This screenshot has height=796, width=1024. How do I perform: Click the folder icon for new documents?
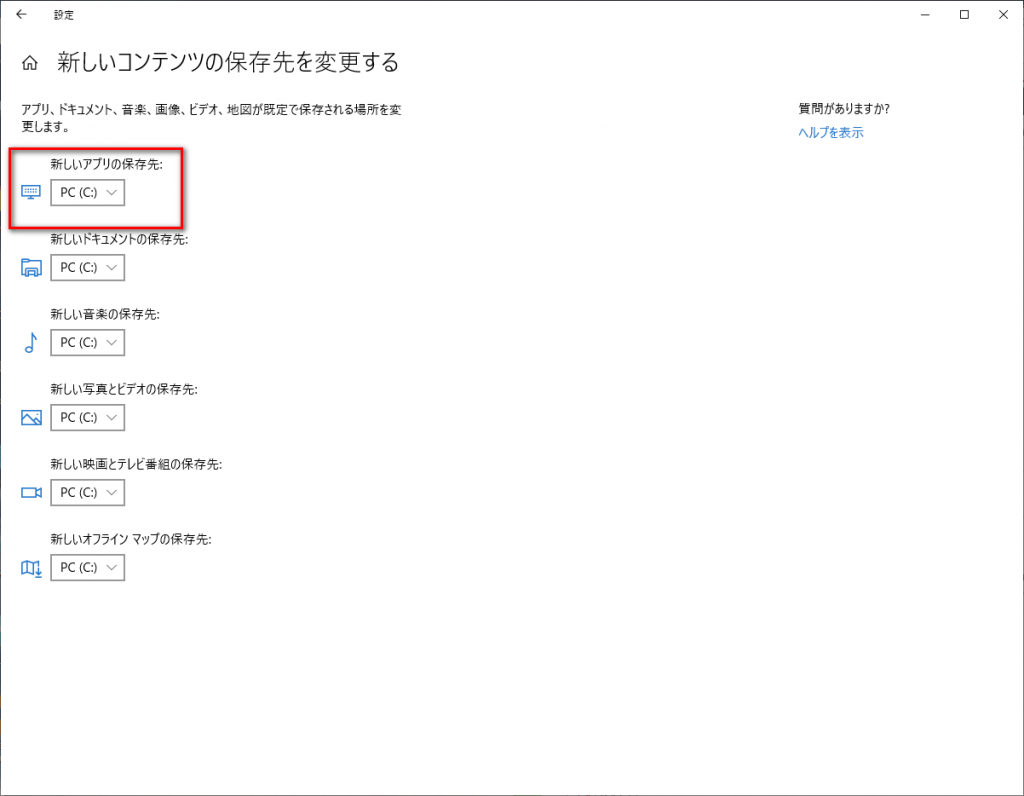(31, 267)
